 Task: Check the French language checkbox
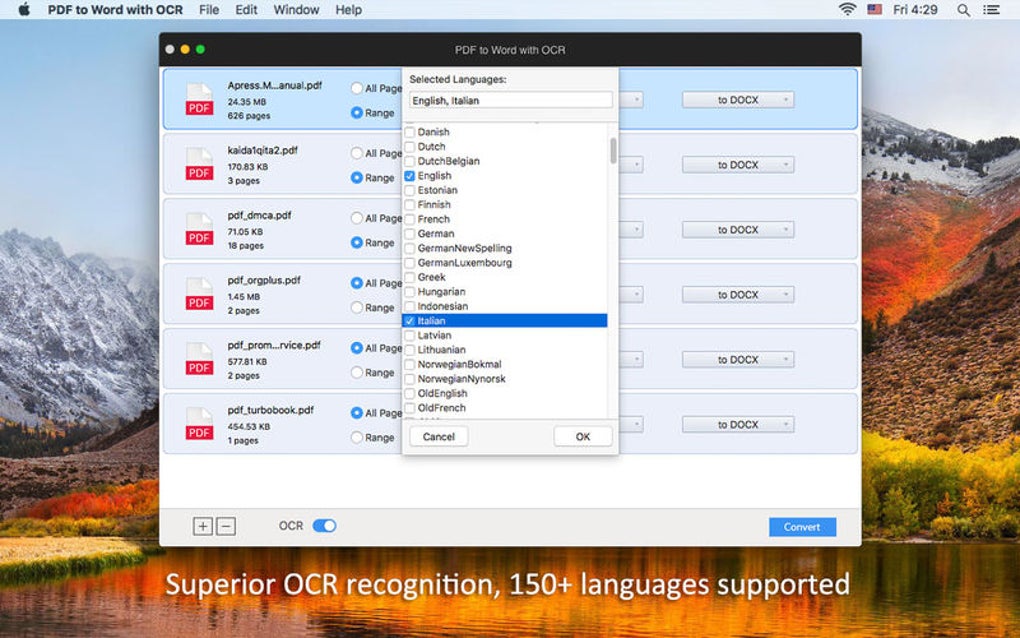[x=410, y=219]
